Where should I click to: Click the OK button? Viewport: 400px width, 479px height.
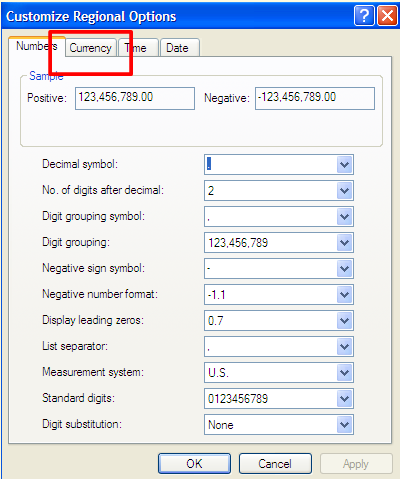point(194,464)
